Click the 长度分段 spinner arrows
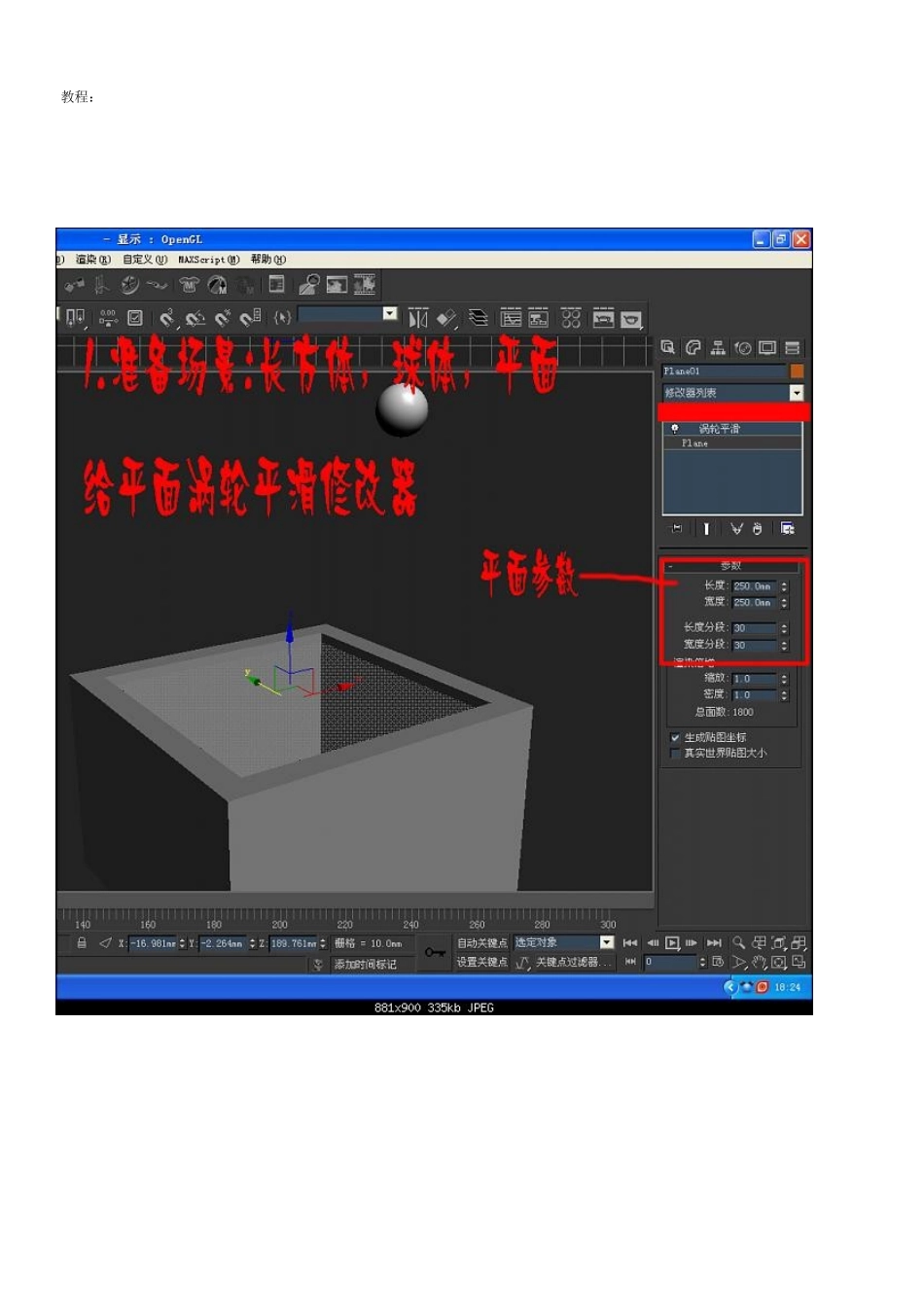Image resolution: width=924 pixels, height=1307 pixels. point(784,628)
